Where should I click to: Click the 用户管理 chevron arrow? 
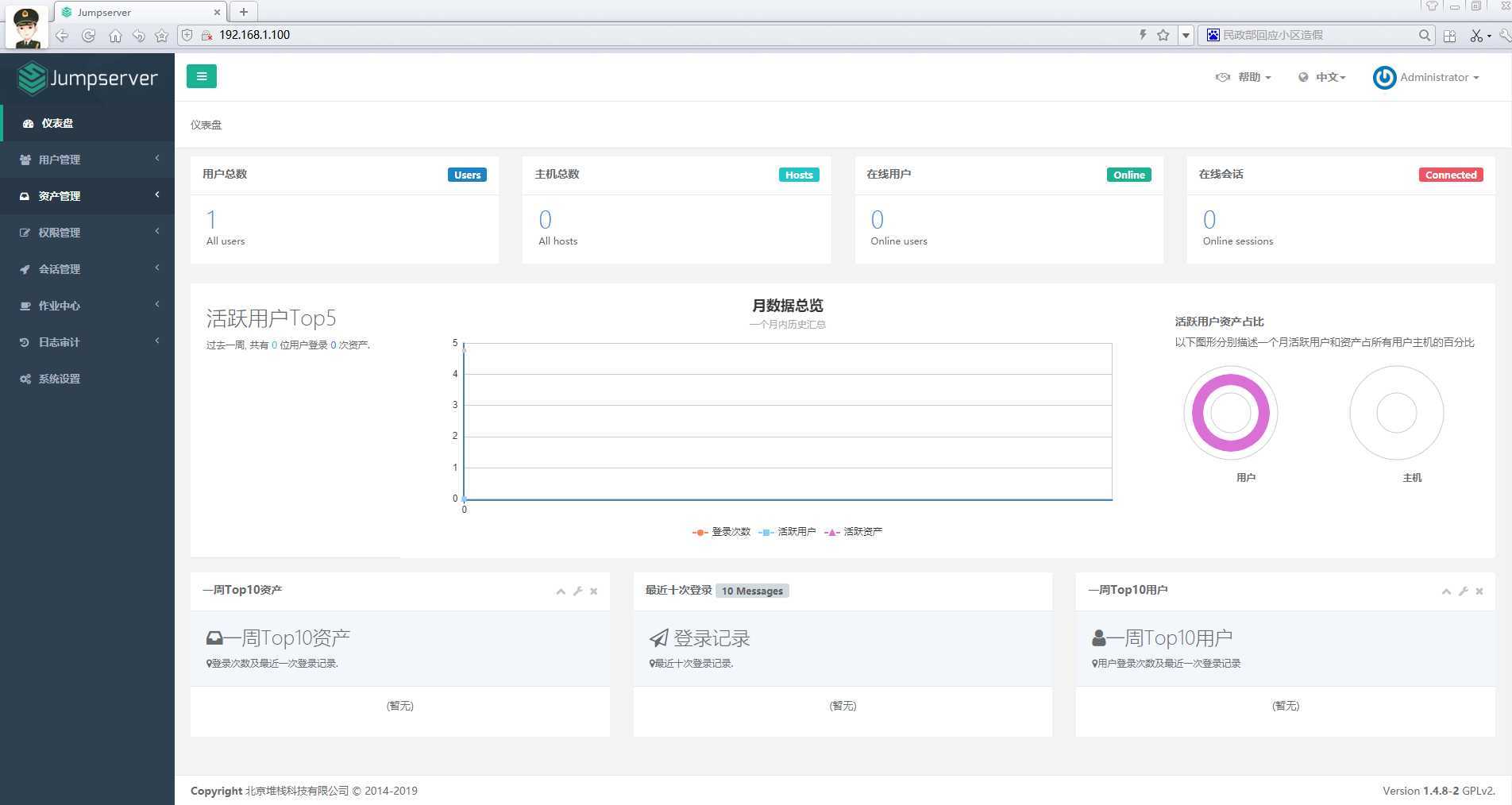(157, 158)
